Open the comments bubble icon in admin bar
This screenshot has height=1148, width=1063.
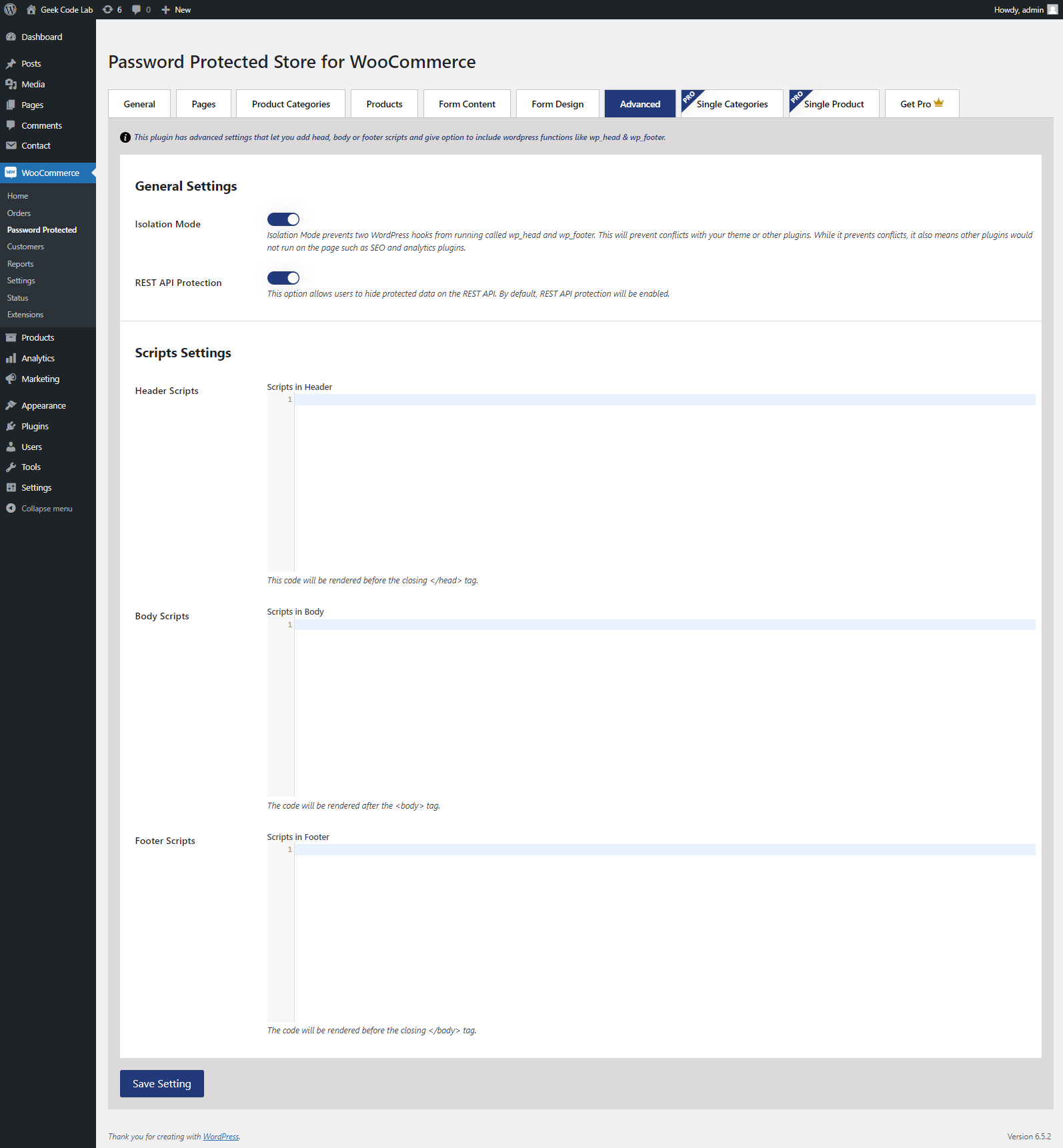[136, 9]
